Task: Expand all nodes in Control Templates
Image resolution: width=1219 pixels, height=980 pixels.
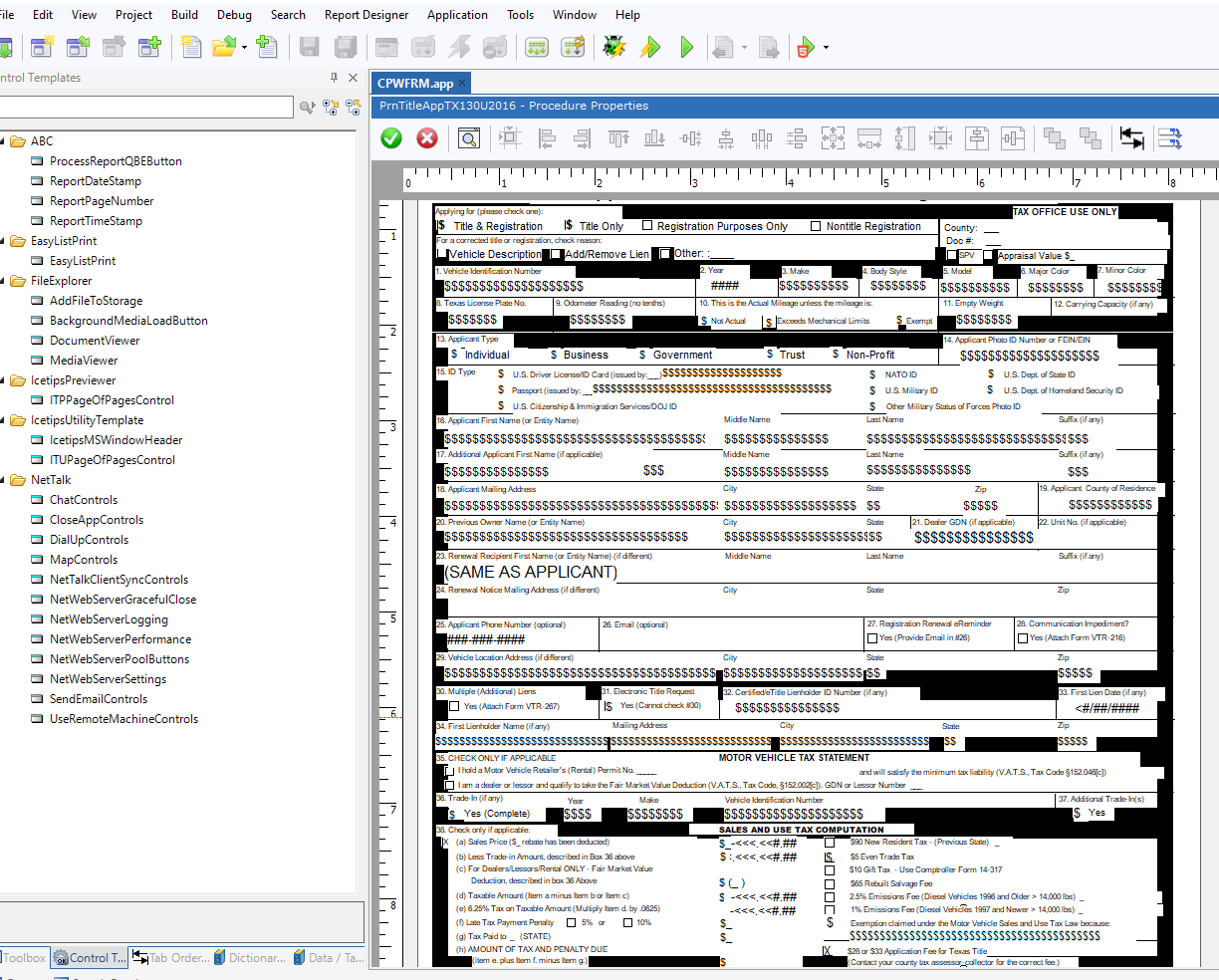Action: [331, 107]
